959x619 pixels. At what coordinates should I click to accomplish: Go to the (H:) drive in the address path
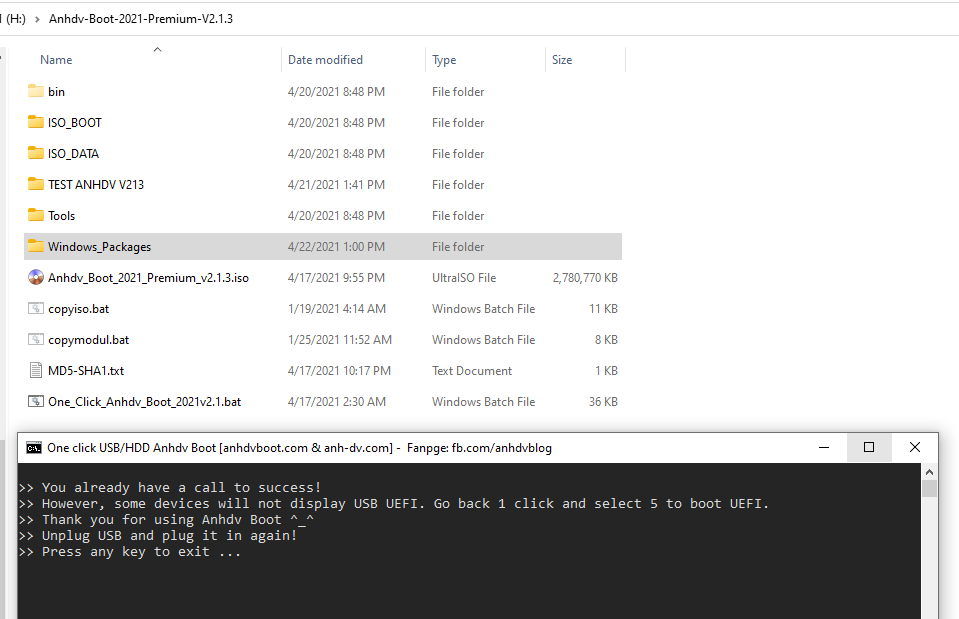point(15,19)
